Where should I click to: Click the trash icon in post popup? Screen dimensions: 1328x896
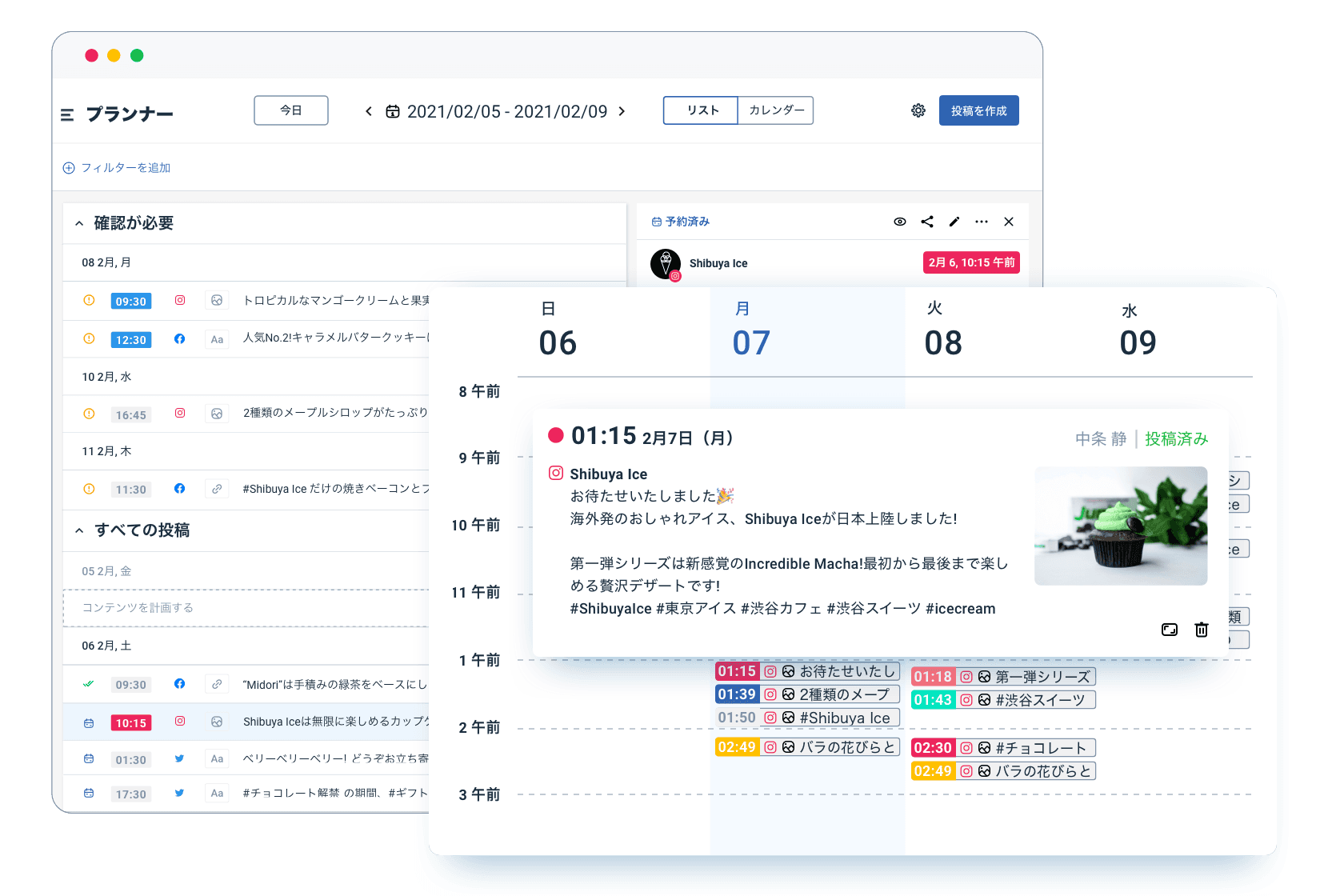click(1201, 630)
